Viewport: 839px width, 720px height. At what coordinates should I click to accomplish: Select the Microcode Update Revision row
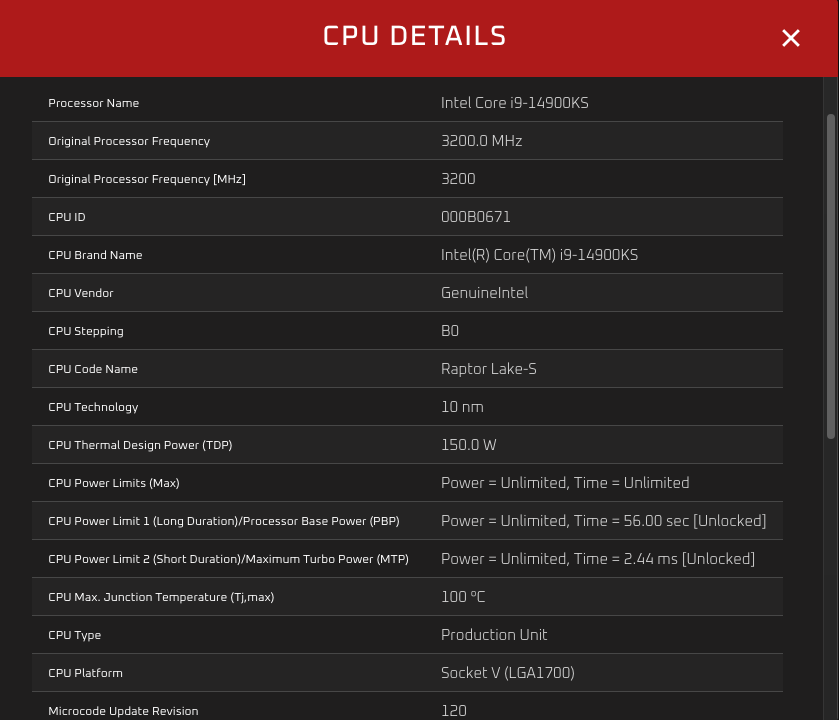click(x=407, y=709)
